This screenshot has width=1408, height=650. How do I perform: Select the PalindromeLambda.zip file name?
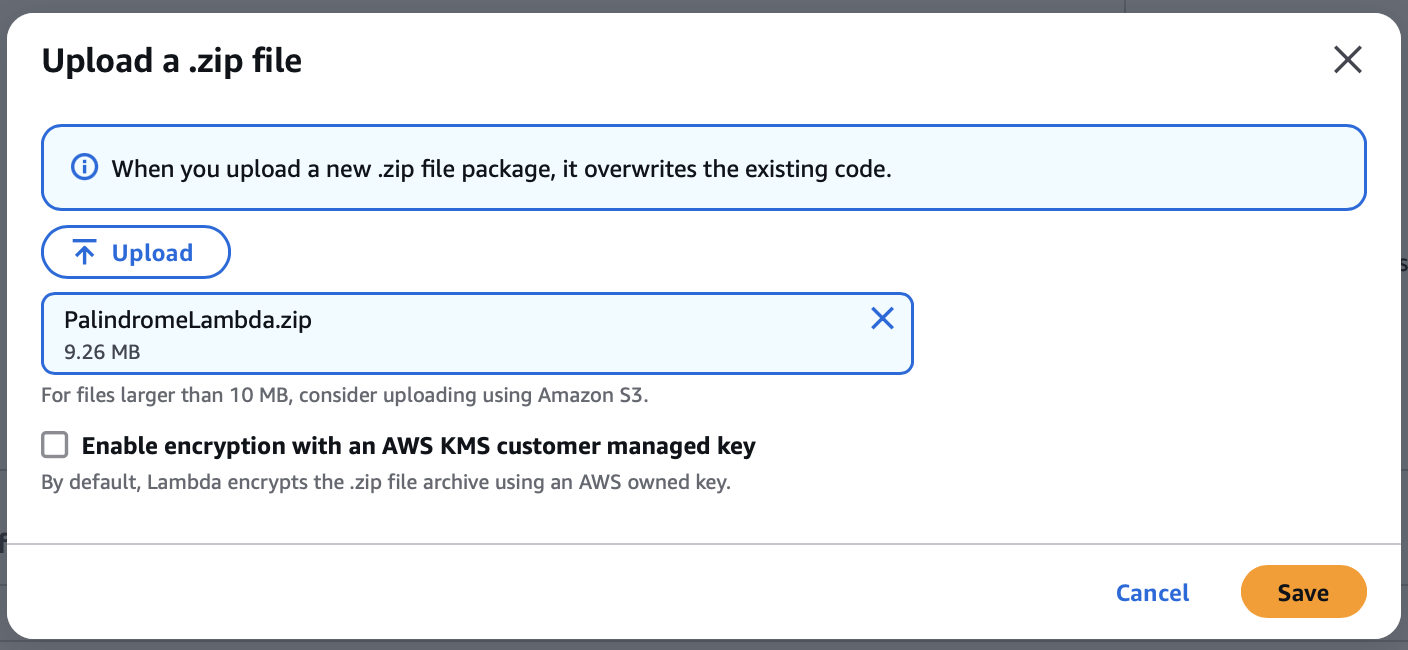[x=187, y=320]
